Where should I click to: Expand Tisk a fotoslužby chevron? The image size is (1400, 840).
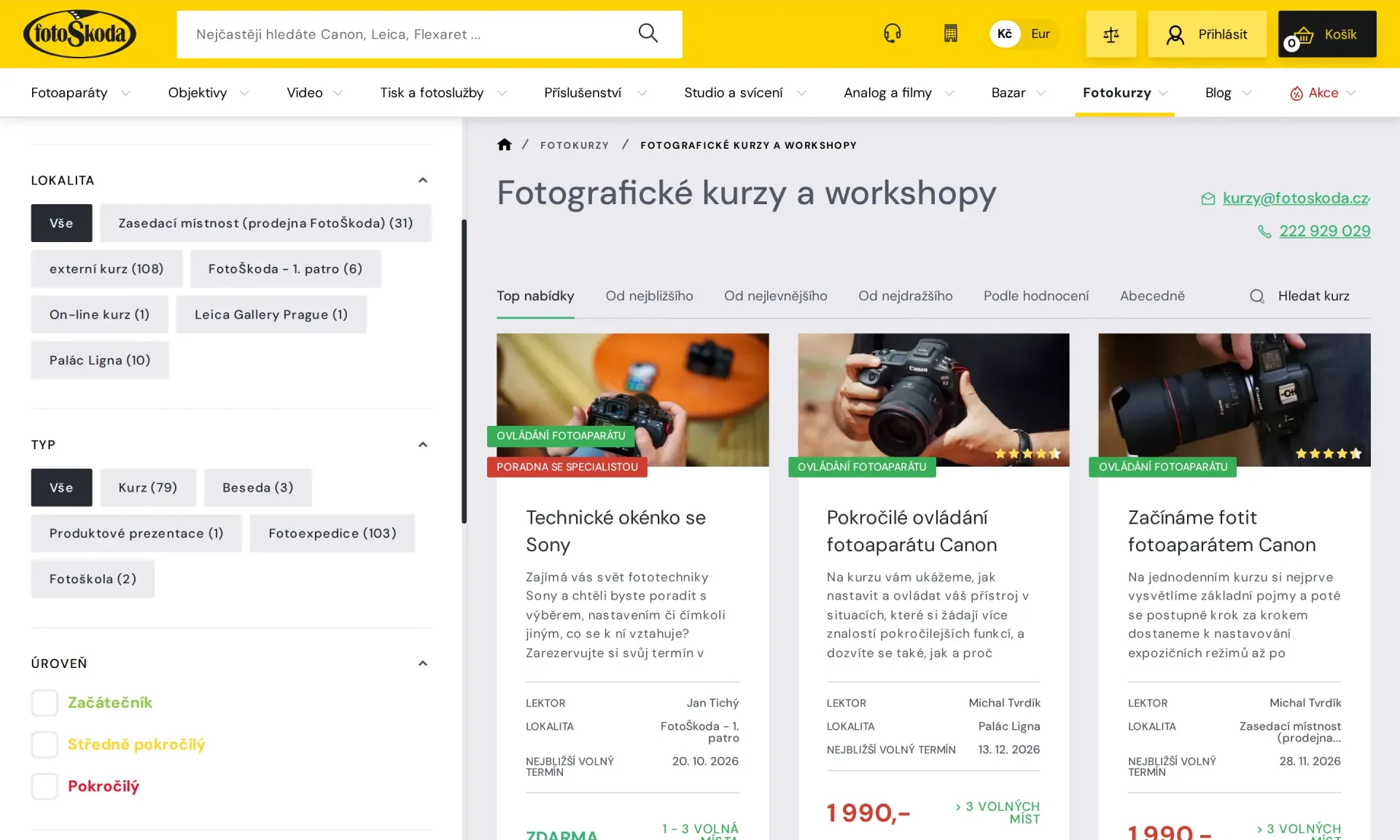[502, 93]
